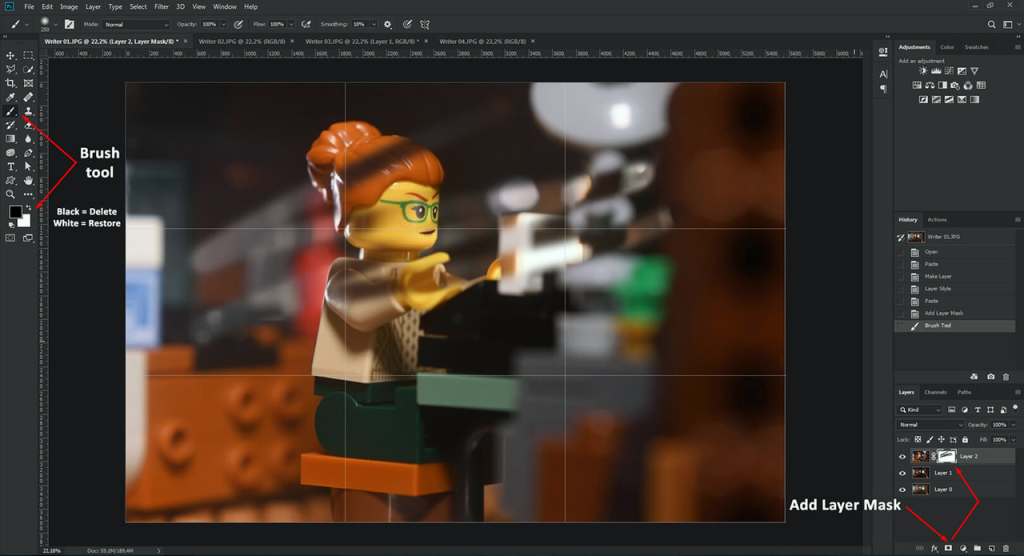Screen dimensions: 1024x556
Task: Click the Add layer mask icon
Action: click(948, 548)
